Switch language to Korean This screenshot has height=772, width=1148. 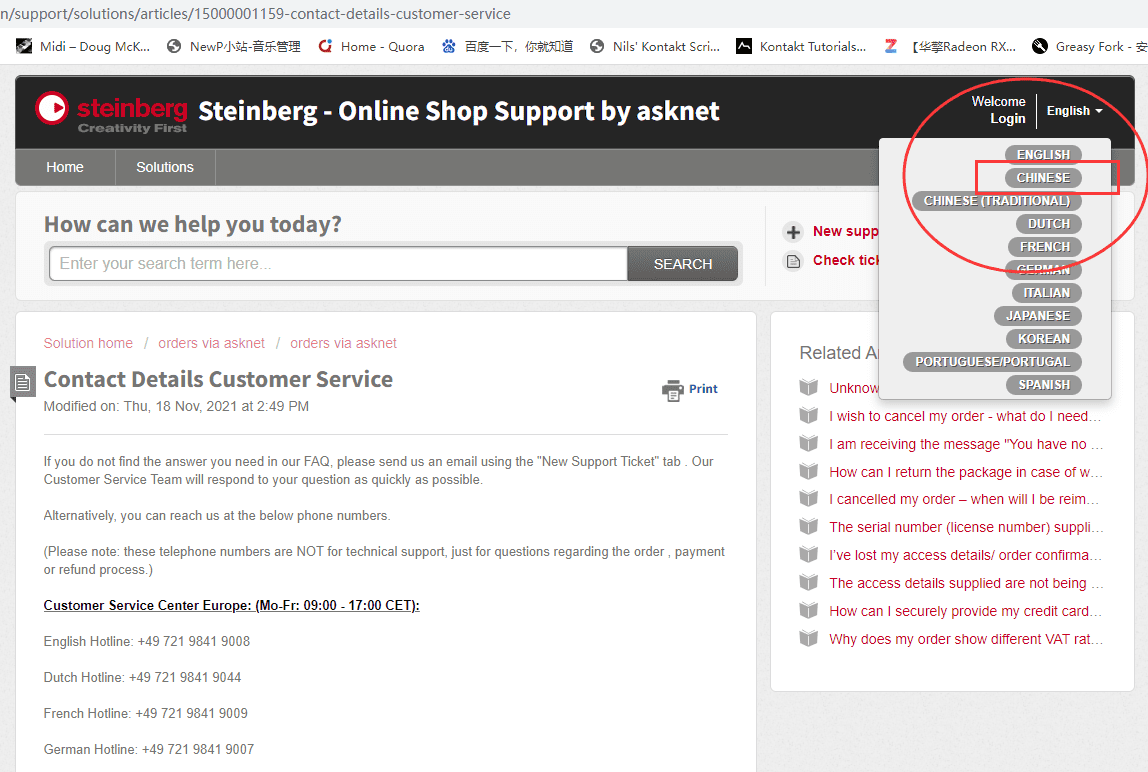point(1044,339)
